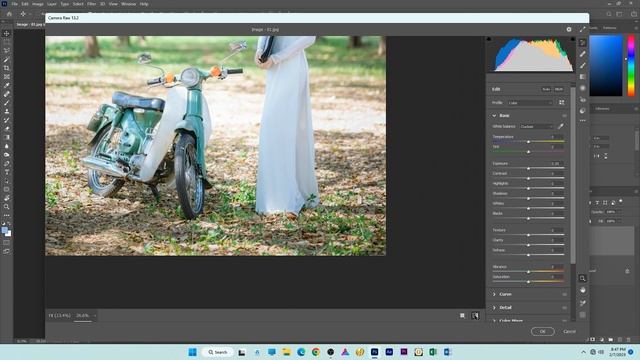Screen dimensions: 640x360
Task: Select Photoshop's Eyedropper tool
Action: point(7,85)
